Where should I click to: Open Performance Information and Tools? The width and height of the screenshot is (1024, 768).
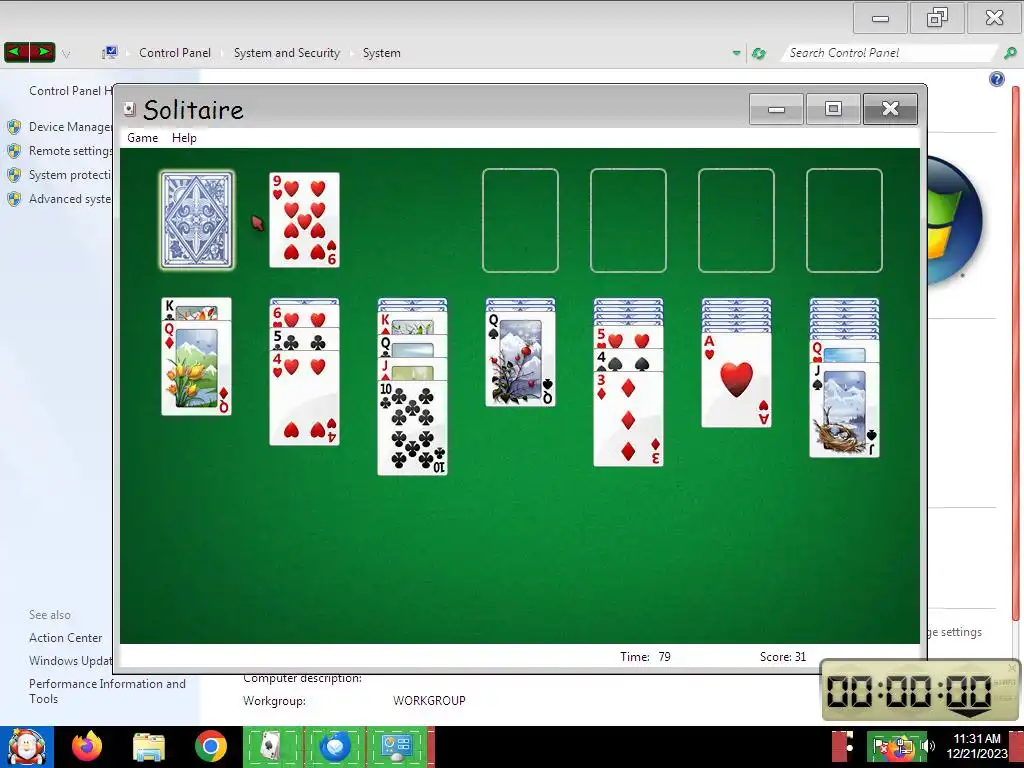click(x=107, y=691)
